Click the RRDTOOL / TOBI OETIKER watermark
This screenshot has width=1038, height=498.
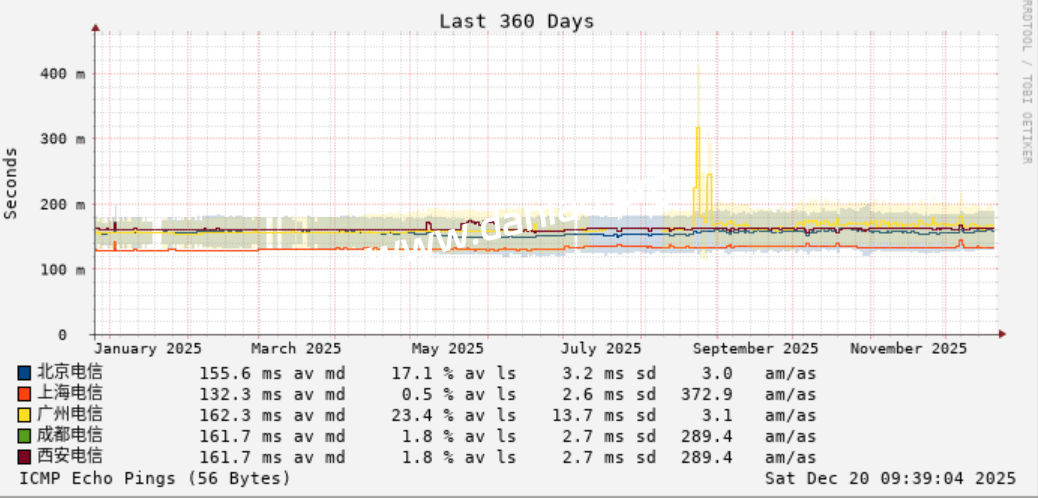pyautogui.click(x=1026, y=82)
